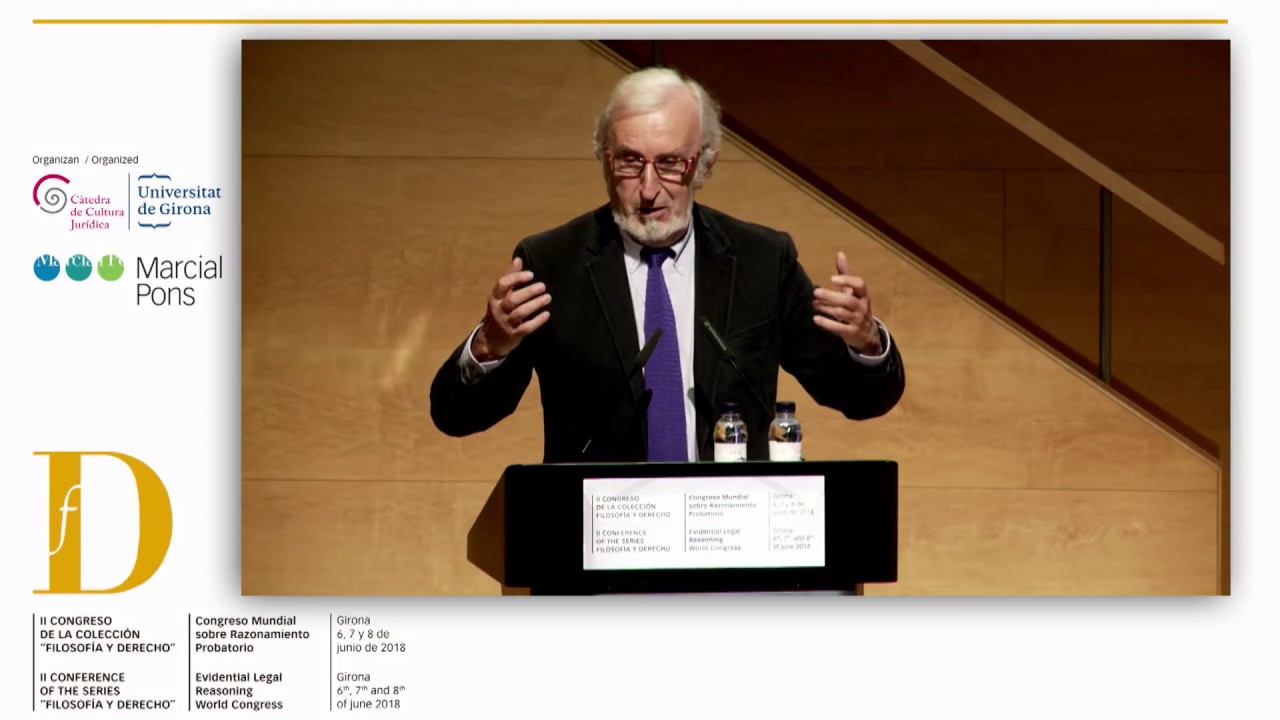Image resolution: width=1280 pixels, height=720 pixels.
Task: Click the teal Marcial Pons circle
Action: coord(79,268)
